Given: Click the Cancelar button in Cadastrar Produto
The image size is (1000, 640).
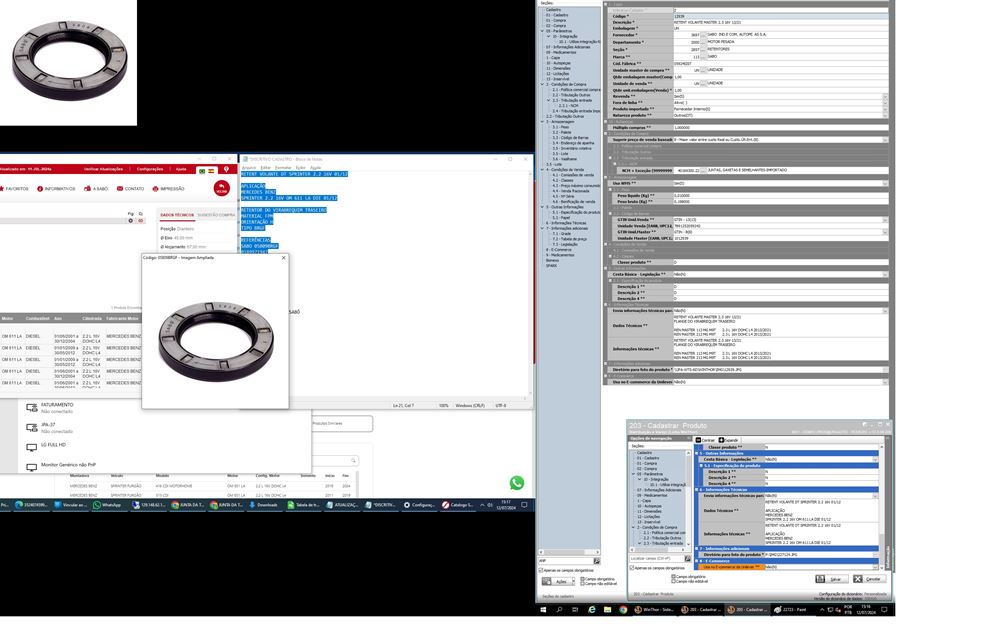Looking at the screenshot, I should coord(868,579).
